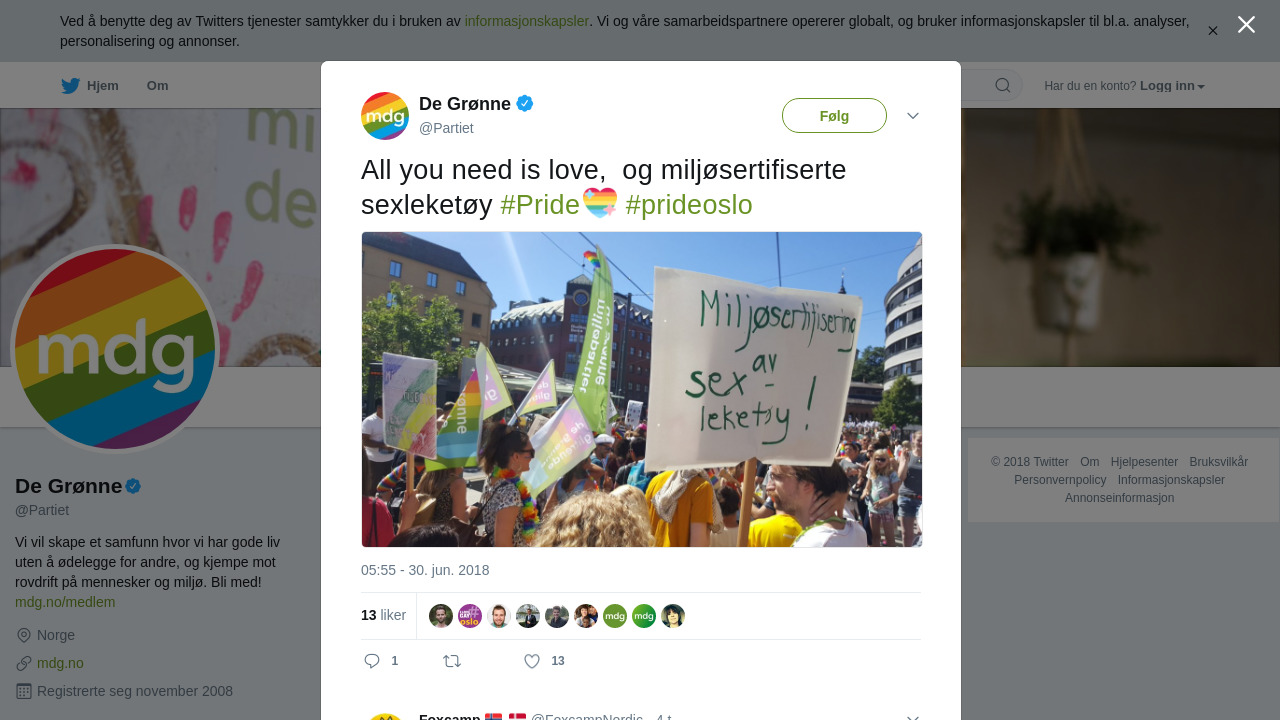The image size is (1280, 720).
Task: Open the Pride parade photo
Action: pos(641,389)
